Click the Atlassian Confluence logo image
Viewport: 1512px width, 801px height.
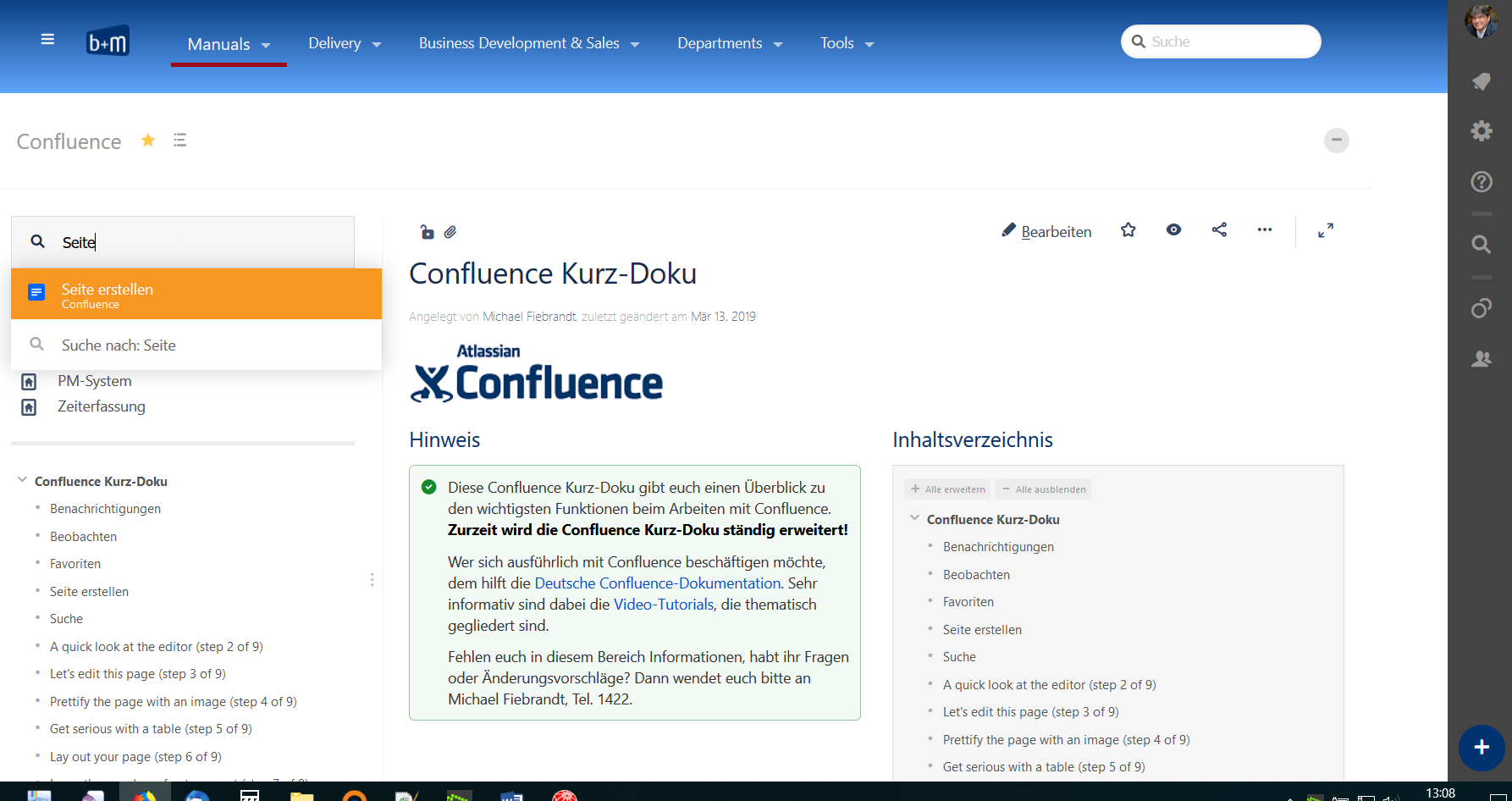[x=537, y=373]
